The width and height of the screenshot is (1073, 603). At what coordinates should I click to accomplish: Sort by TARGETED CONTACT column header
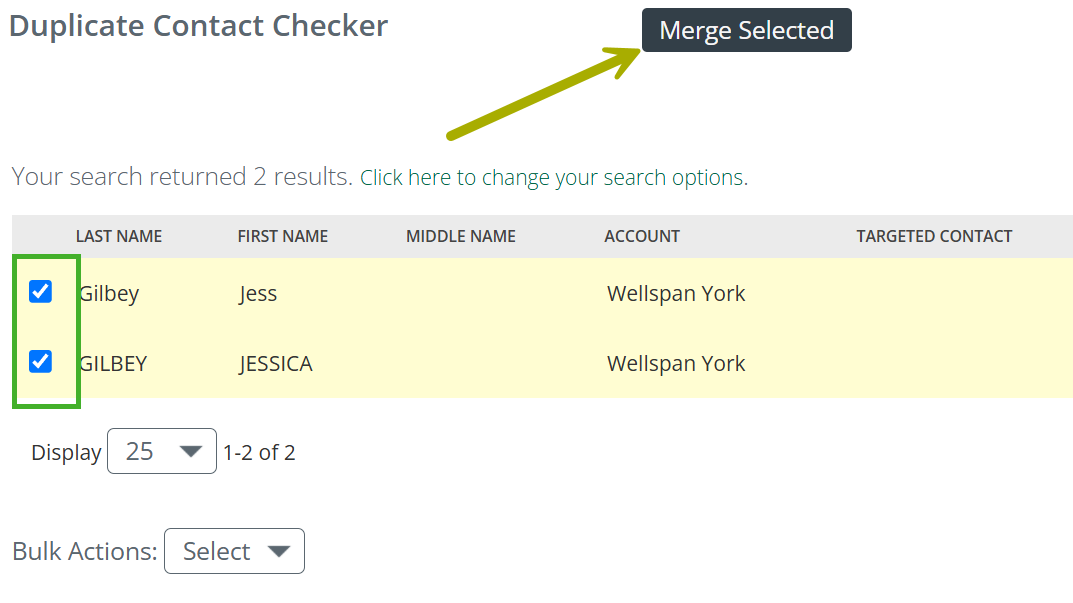coord(934,236)
